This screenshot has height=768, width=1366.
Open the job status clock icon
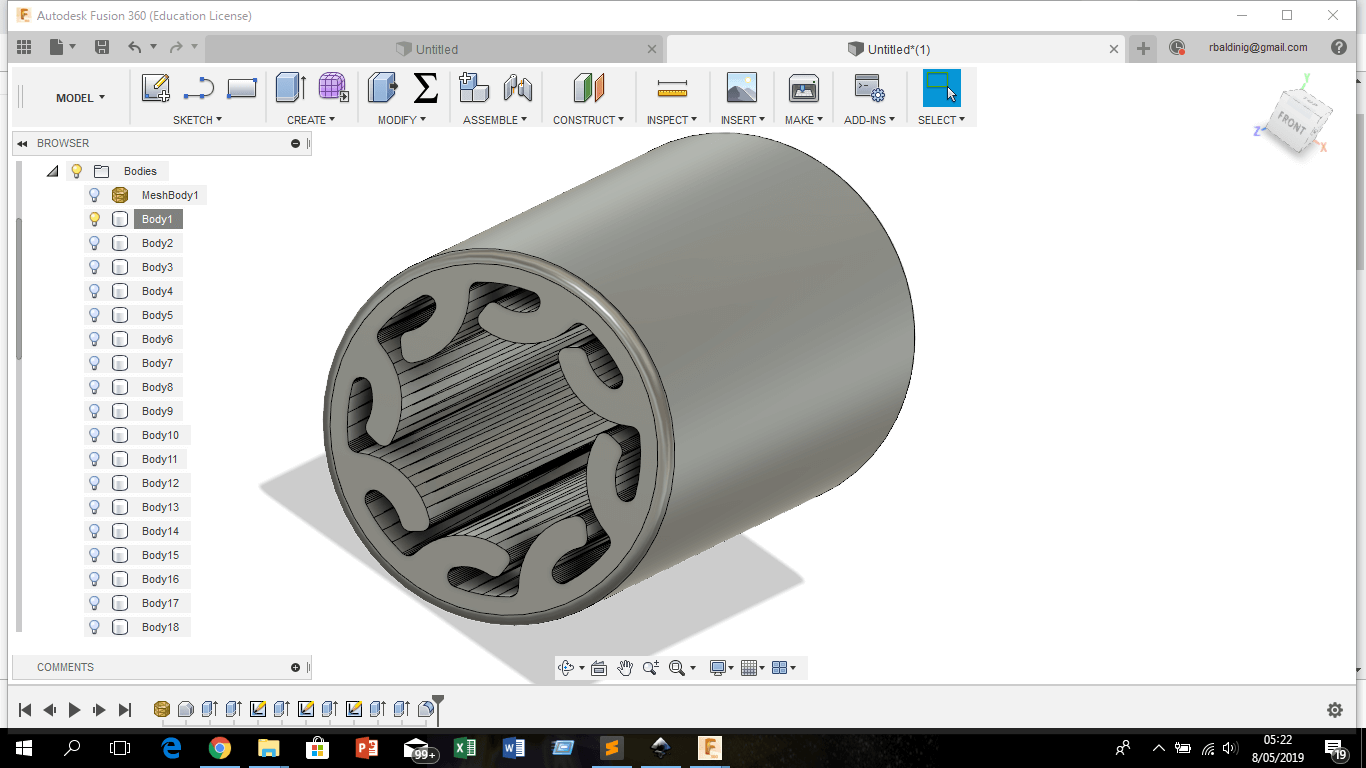(1177, 48)
